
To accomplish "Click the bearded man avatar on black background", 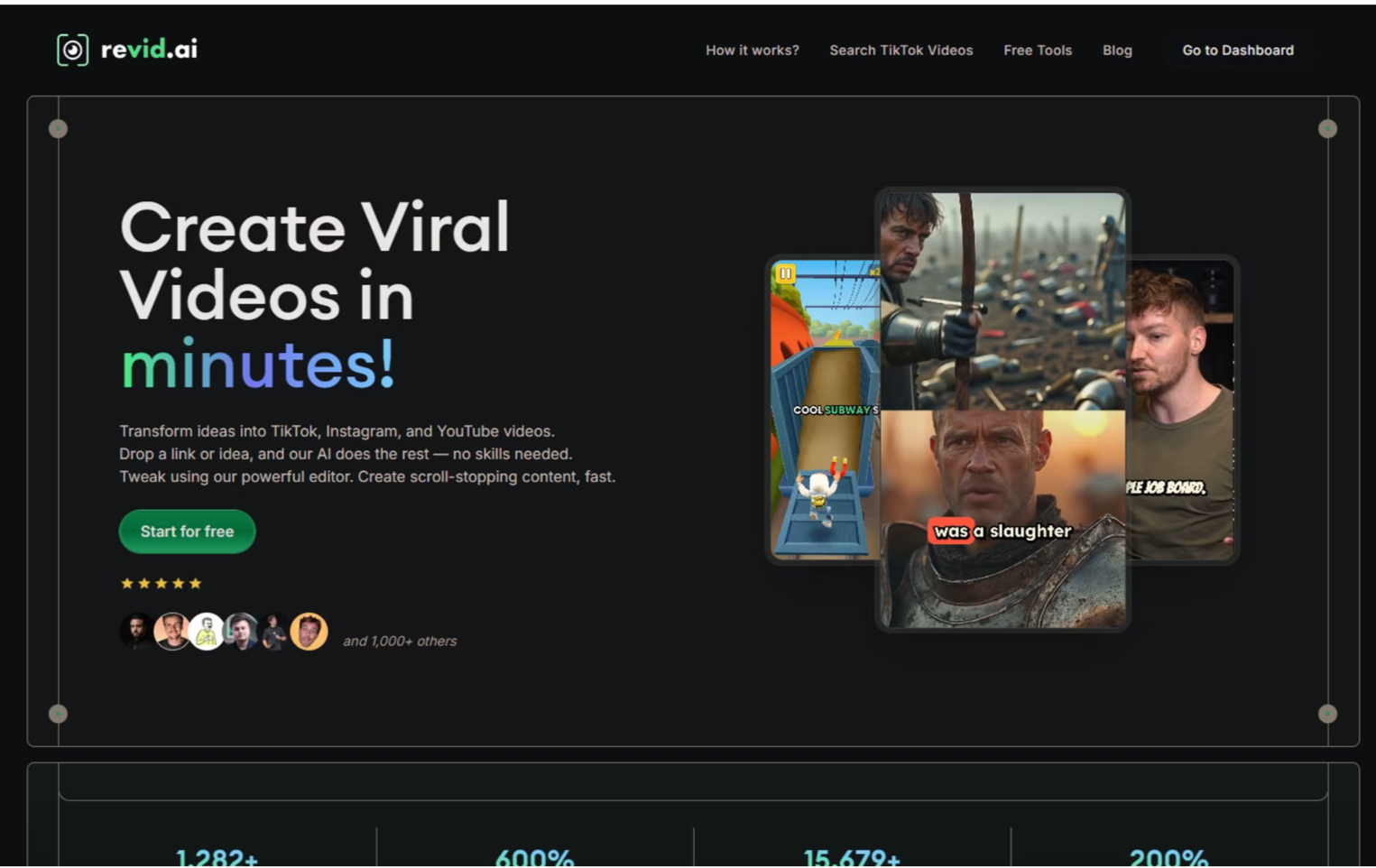I will coord(136,632).
